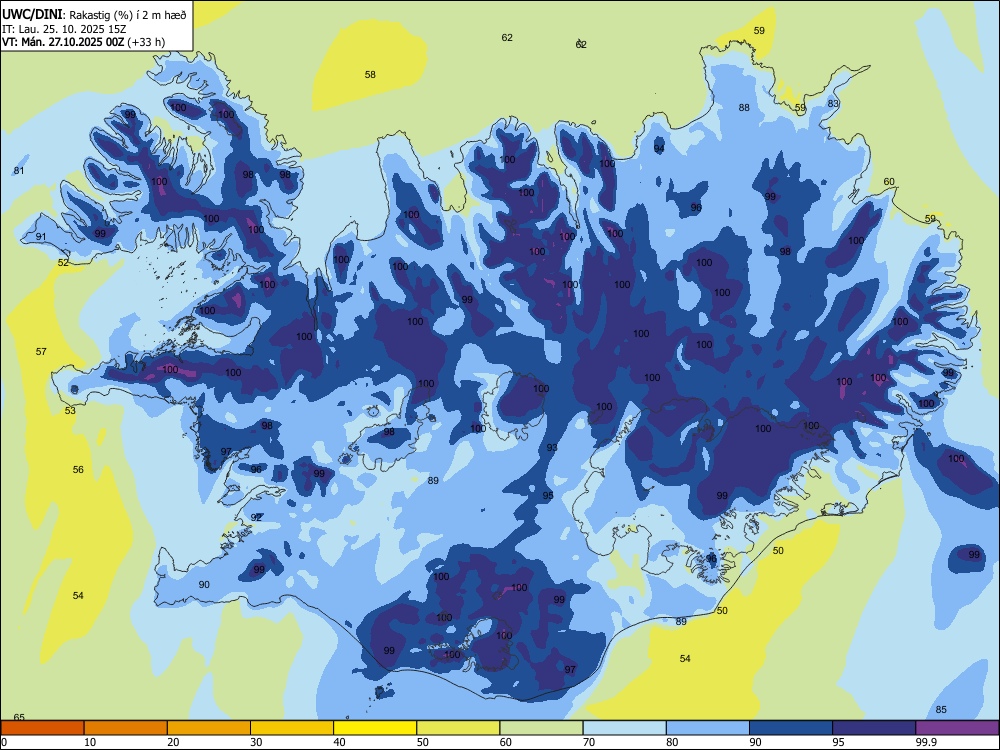
Task: Select the 80–90 blue legend swatch
Action: point(708,728)
